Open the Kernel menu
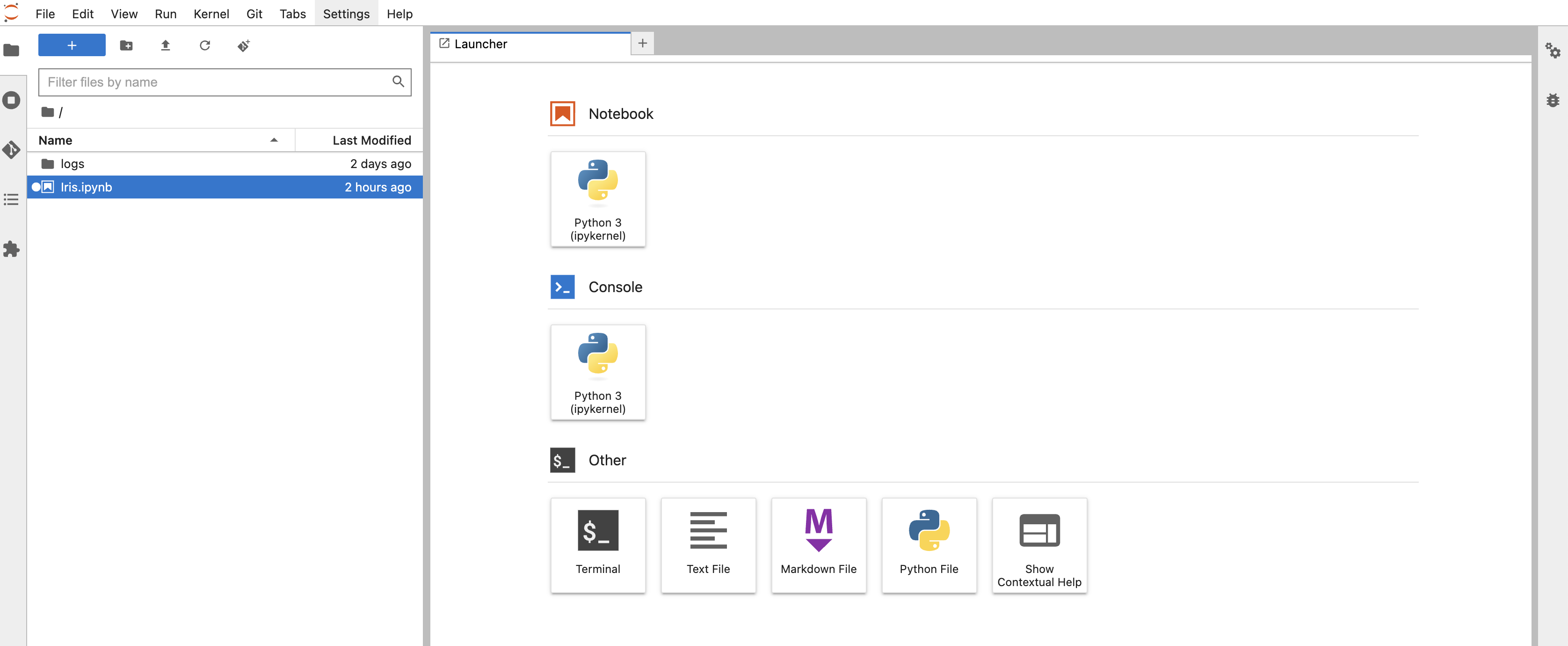 [x=211, y=14]
